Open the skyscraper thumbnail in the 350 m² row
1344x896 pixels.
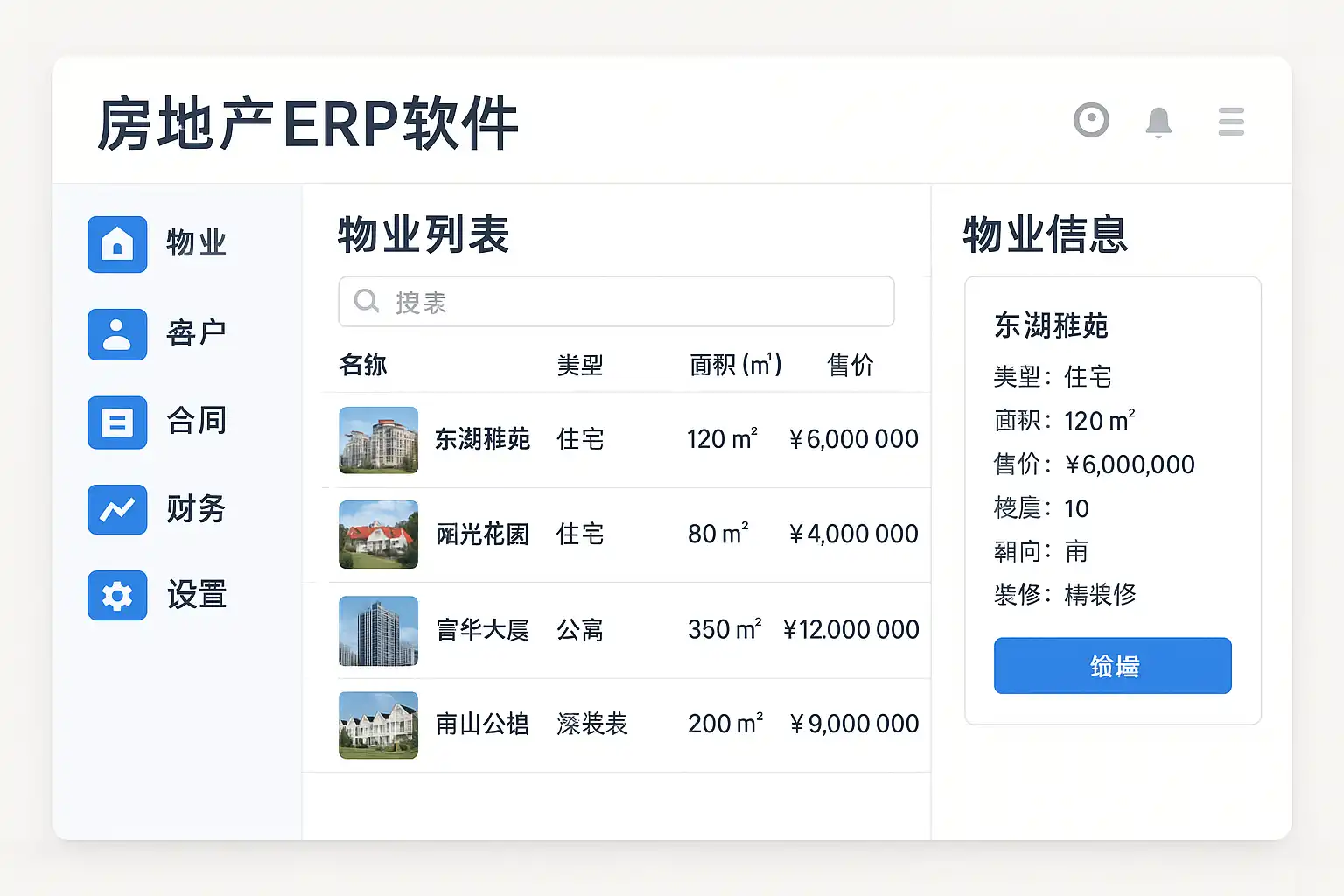[378, 630]
